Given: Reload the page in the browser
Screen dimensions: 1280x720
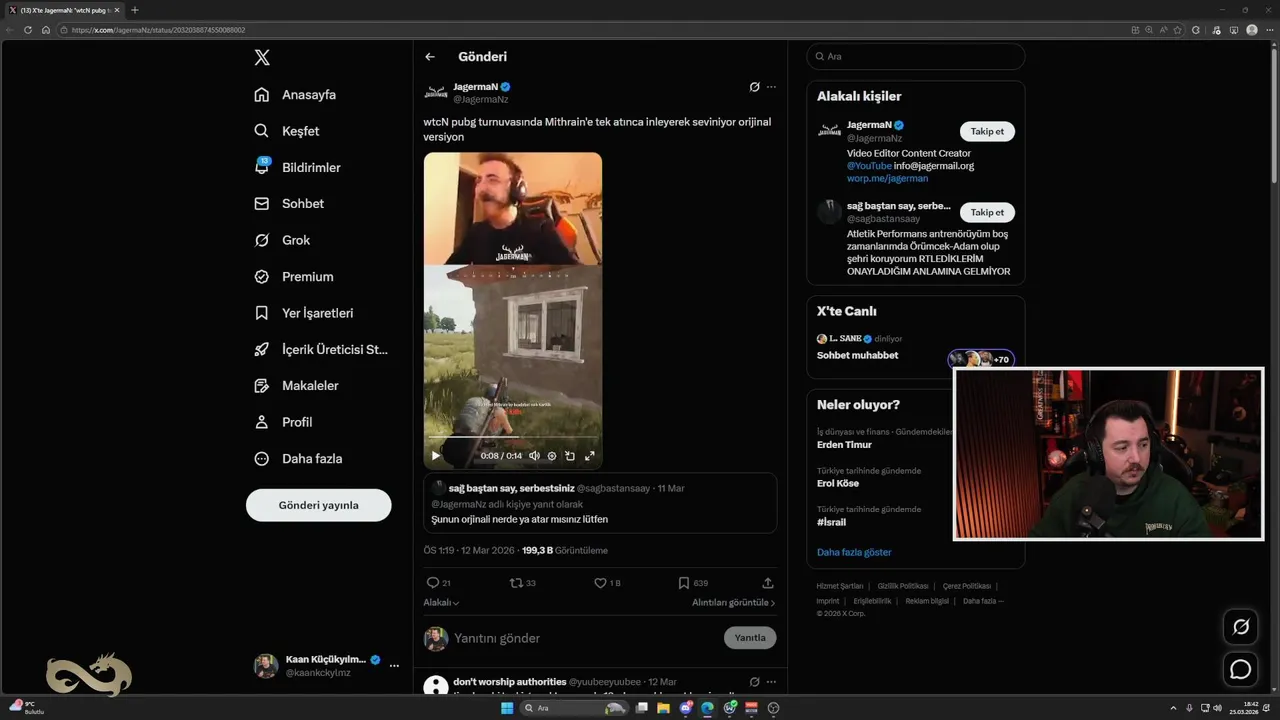Looking at the screenshot, I should coord(28,30).
